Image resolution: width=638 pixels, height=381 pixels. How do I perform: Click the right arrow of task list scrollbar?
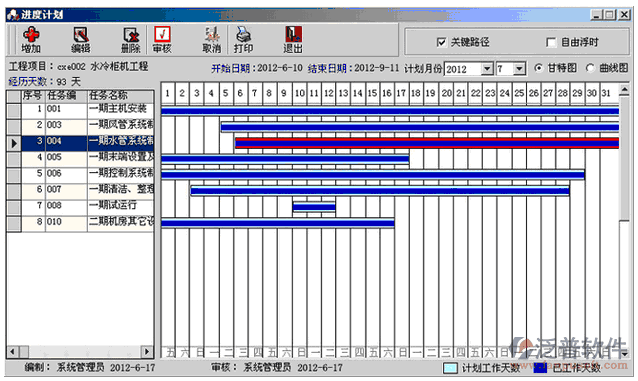pos(147,351)
